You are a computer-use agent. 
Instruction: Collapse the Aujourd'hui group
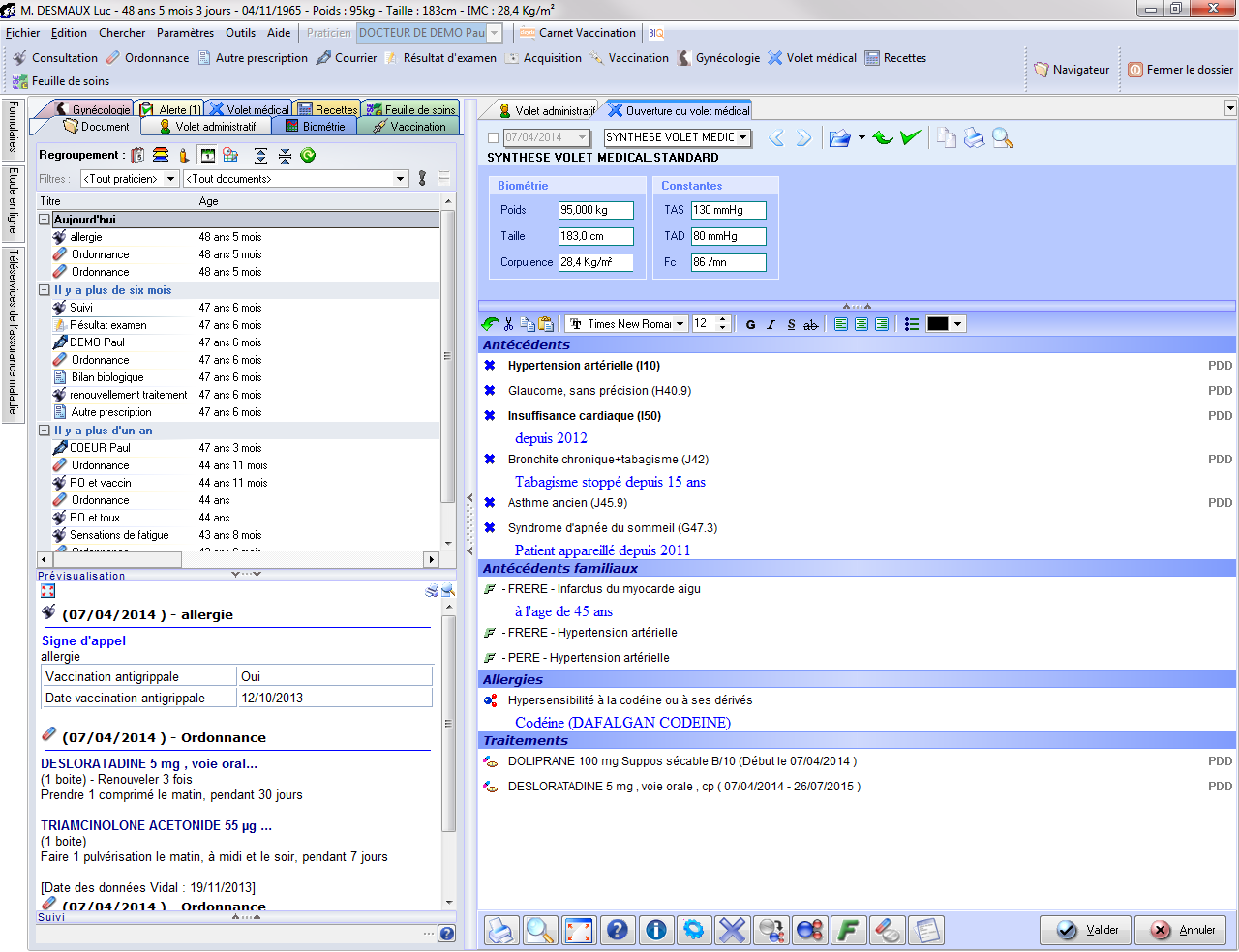click(45, 220)
